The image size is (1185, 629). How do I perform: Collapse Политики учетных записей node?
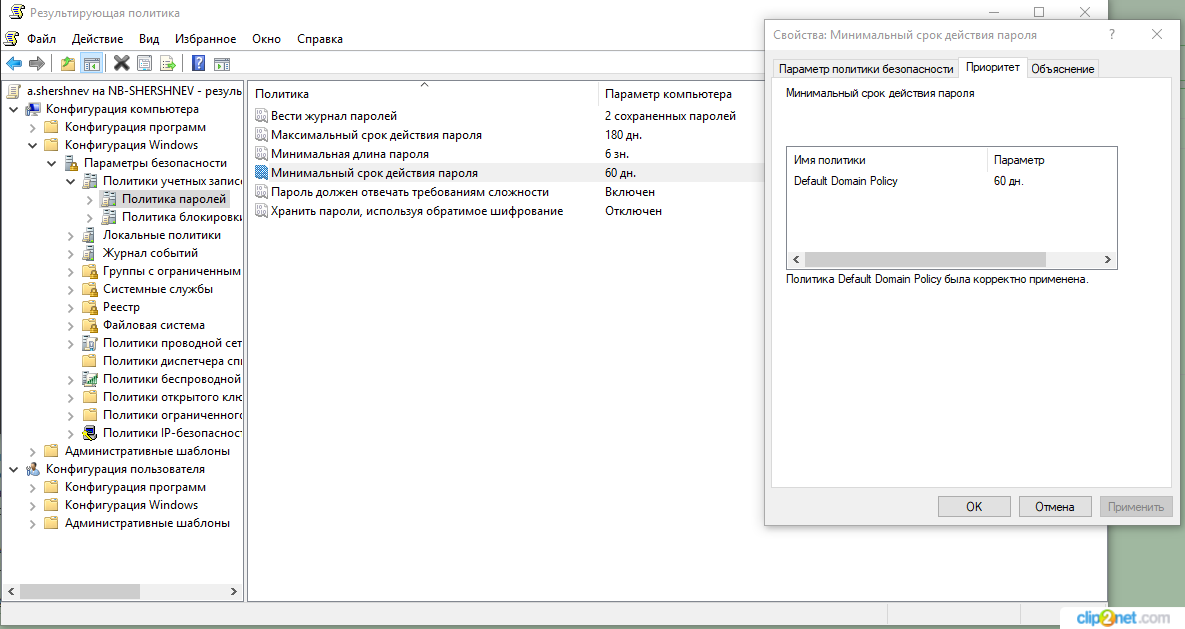(x=70, y=181)
